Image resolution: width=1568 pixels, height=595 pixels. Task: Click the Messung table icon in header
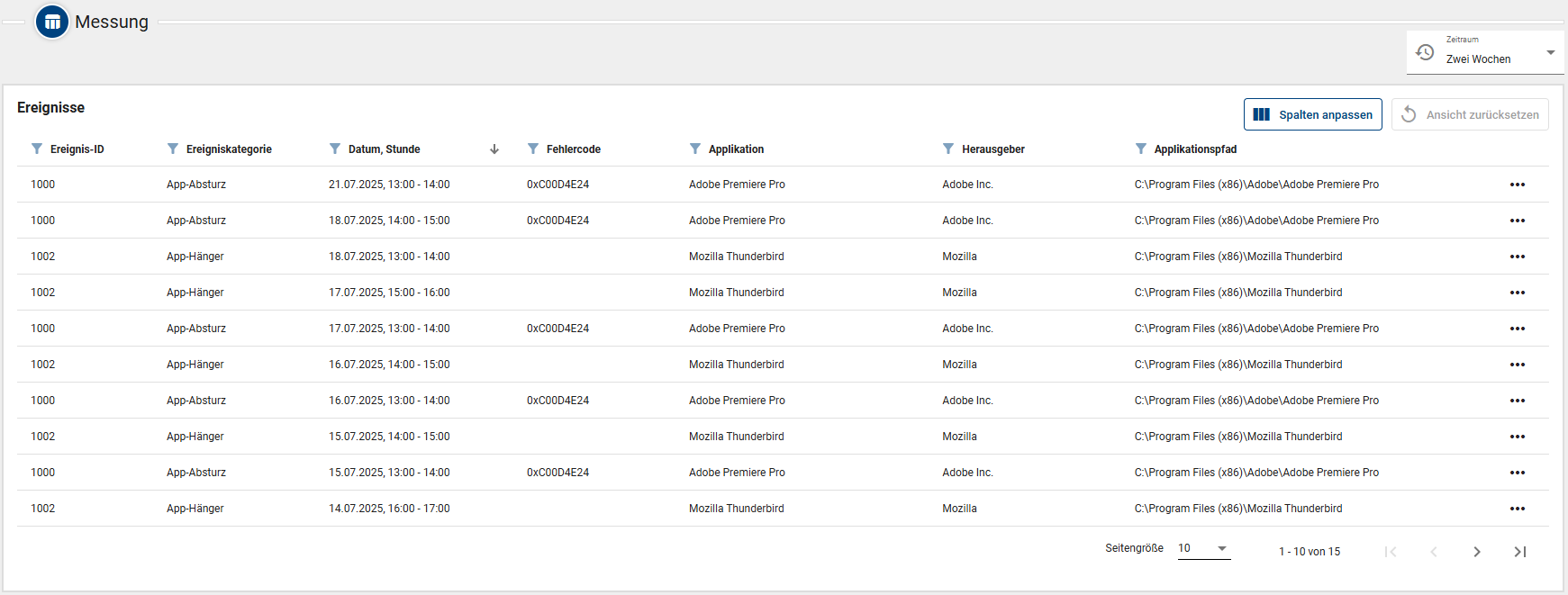(52, 22)
